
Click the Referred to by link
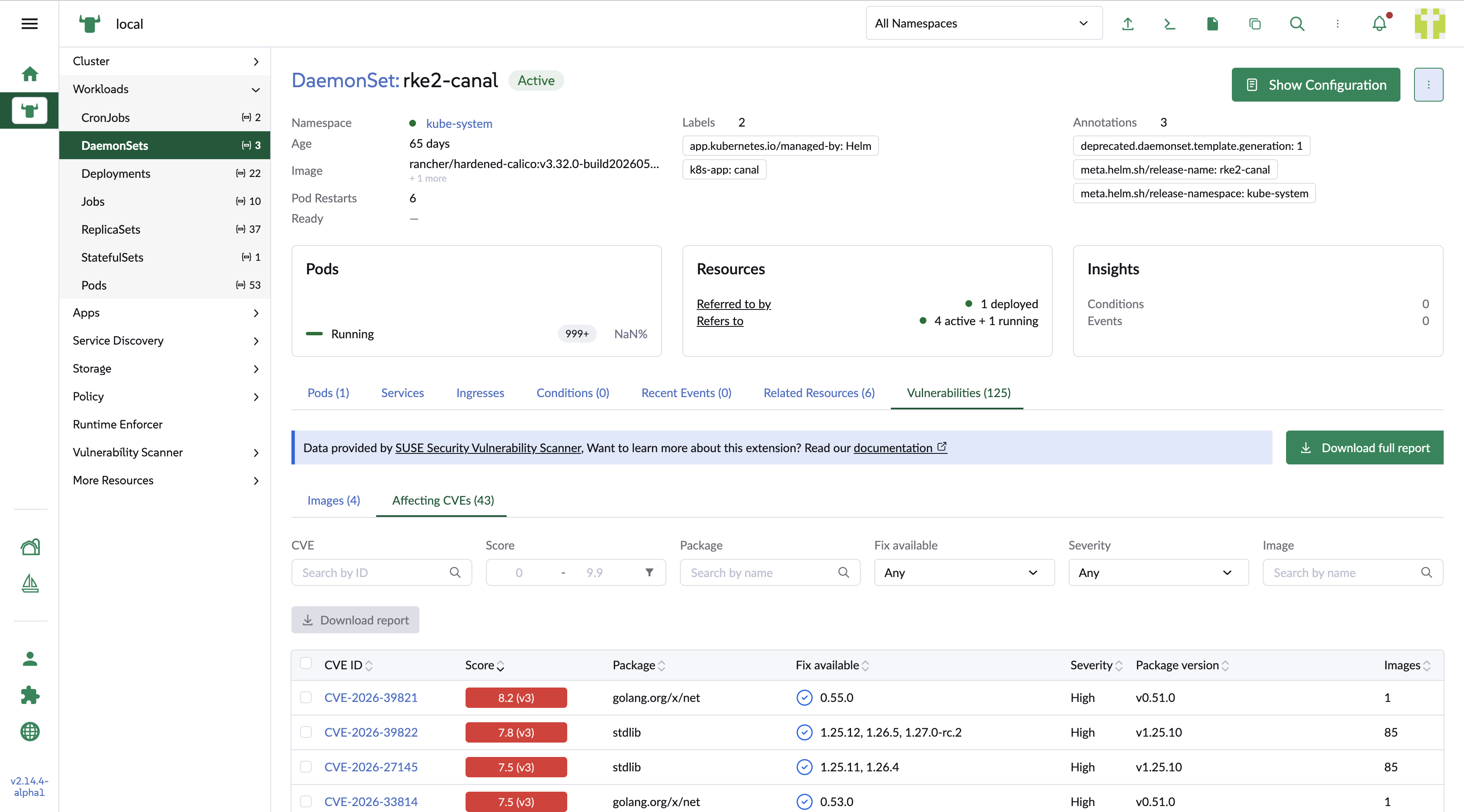click(734, 304)
